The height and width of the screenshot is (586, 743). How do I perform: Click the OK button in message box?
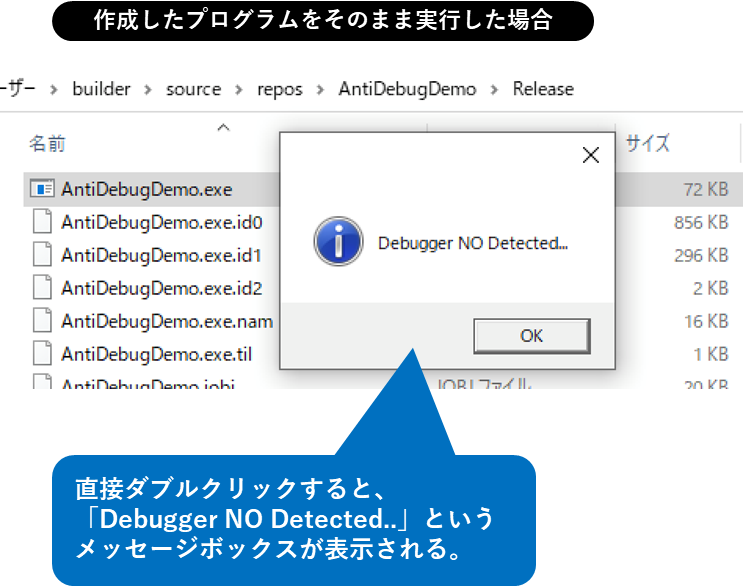tap(532, 336)
